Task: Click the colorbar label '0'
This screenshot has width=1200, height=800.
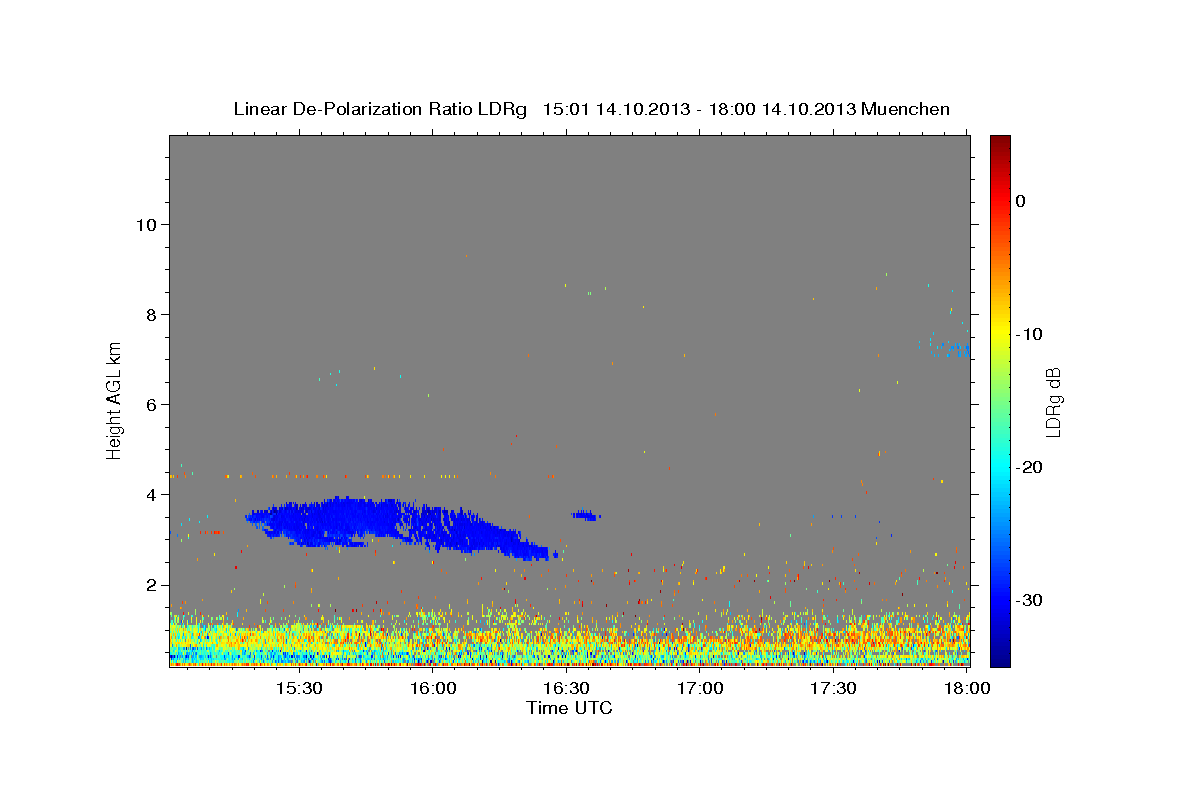Action: [x=1020, y=201]
